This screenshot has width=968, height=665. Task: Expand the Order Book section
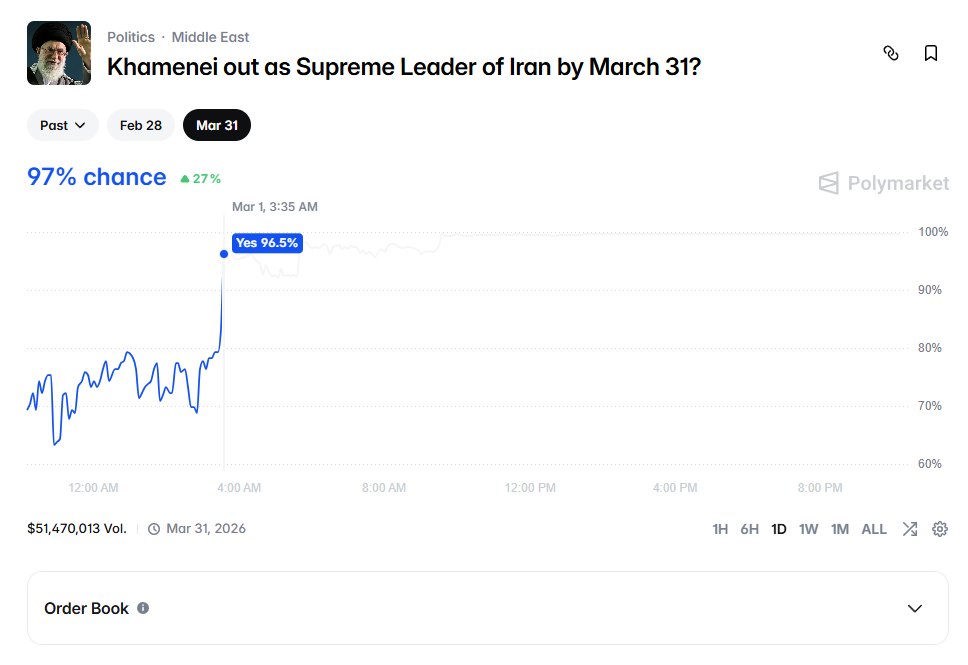point(914,608)
